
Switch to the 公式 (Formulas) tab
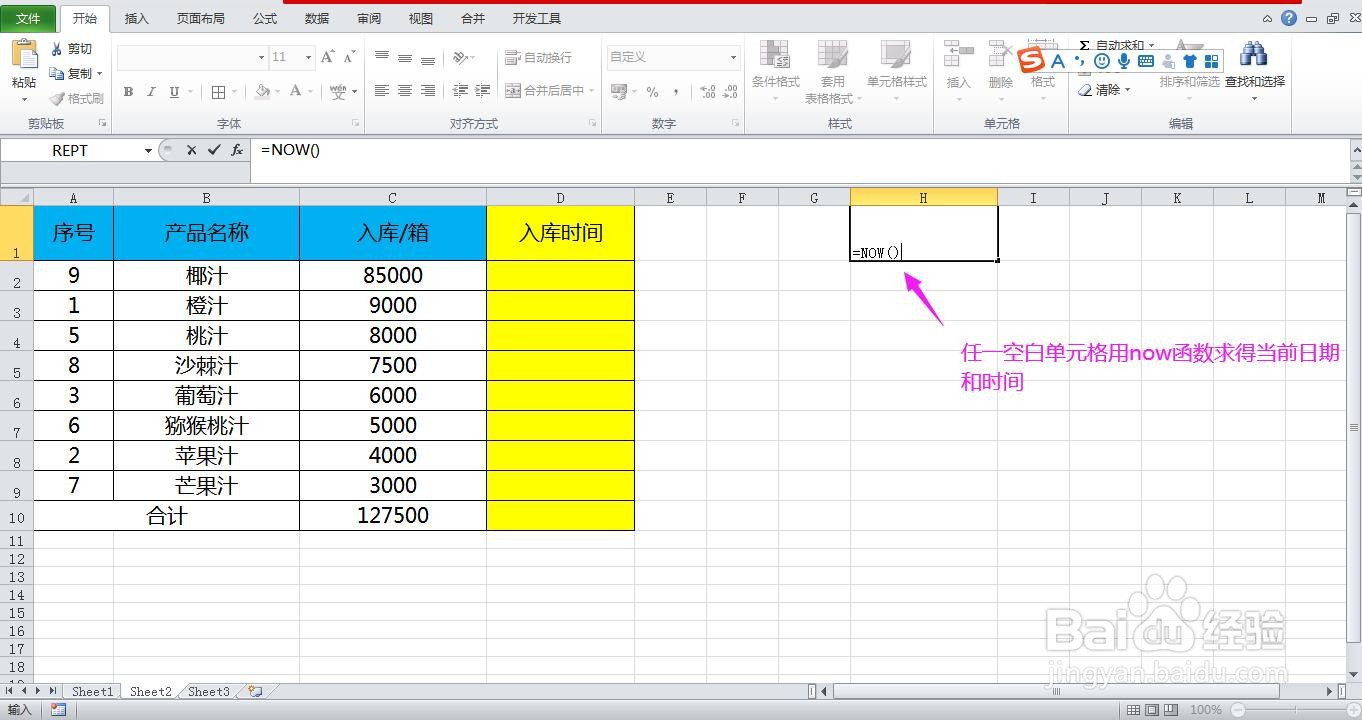[265, 18]
